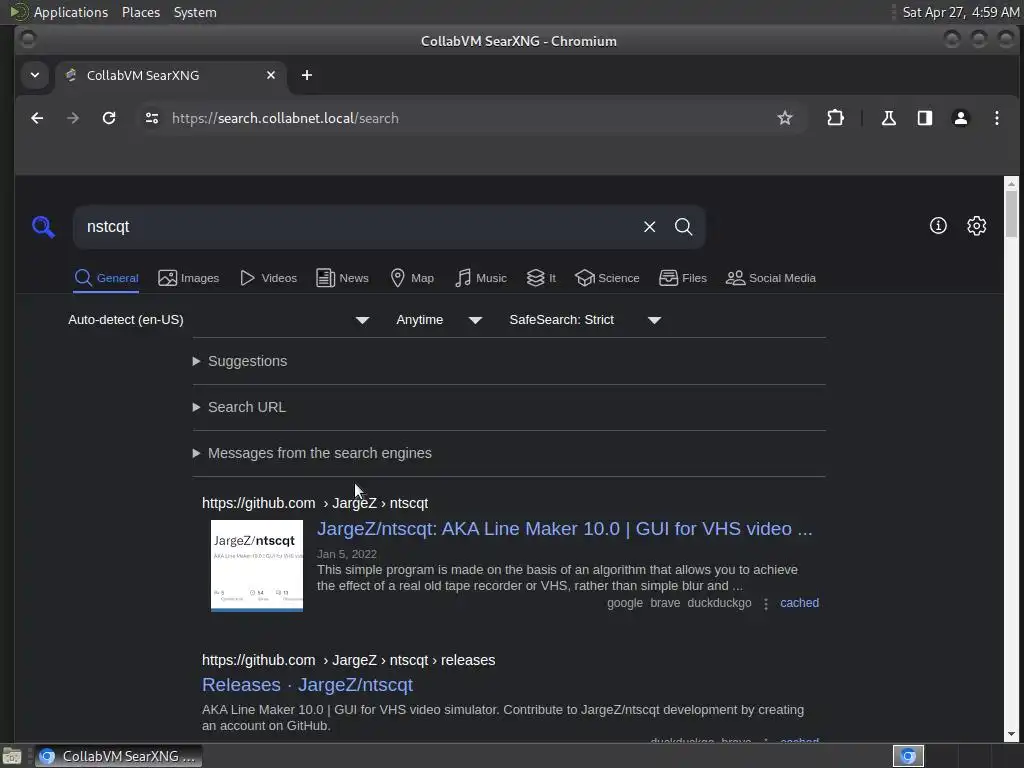The height and width of the screenshot is (768, 1024).
Task: Open the Places menu
Action: [140, 12]
